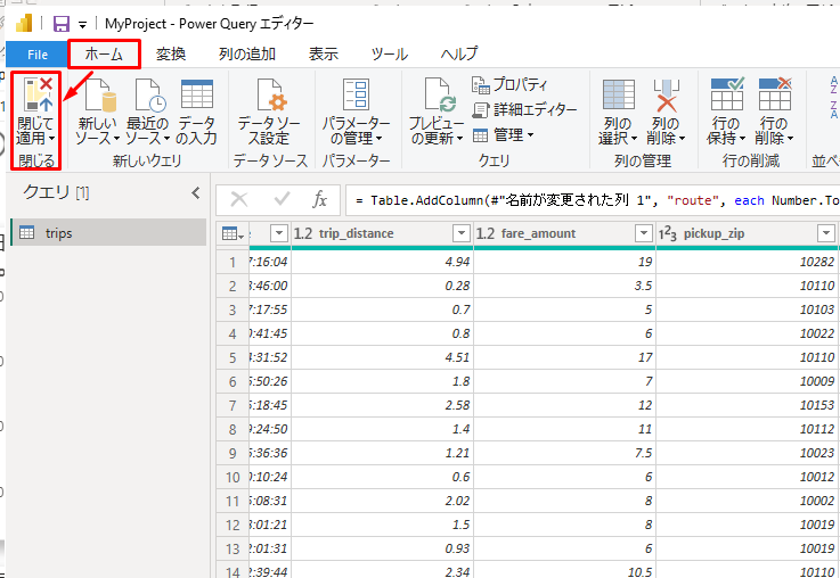The image size is (840, 578).
Task: Open the fare_amount column filter dropdown
Action: tap(643, 233)
